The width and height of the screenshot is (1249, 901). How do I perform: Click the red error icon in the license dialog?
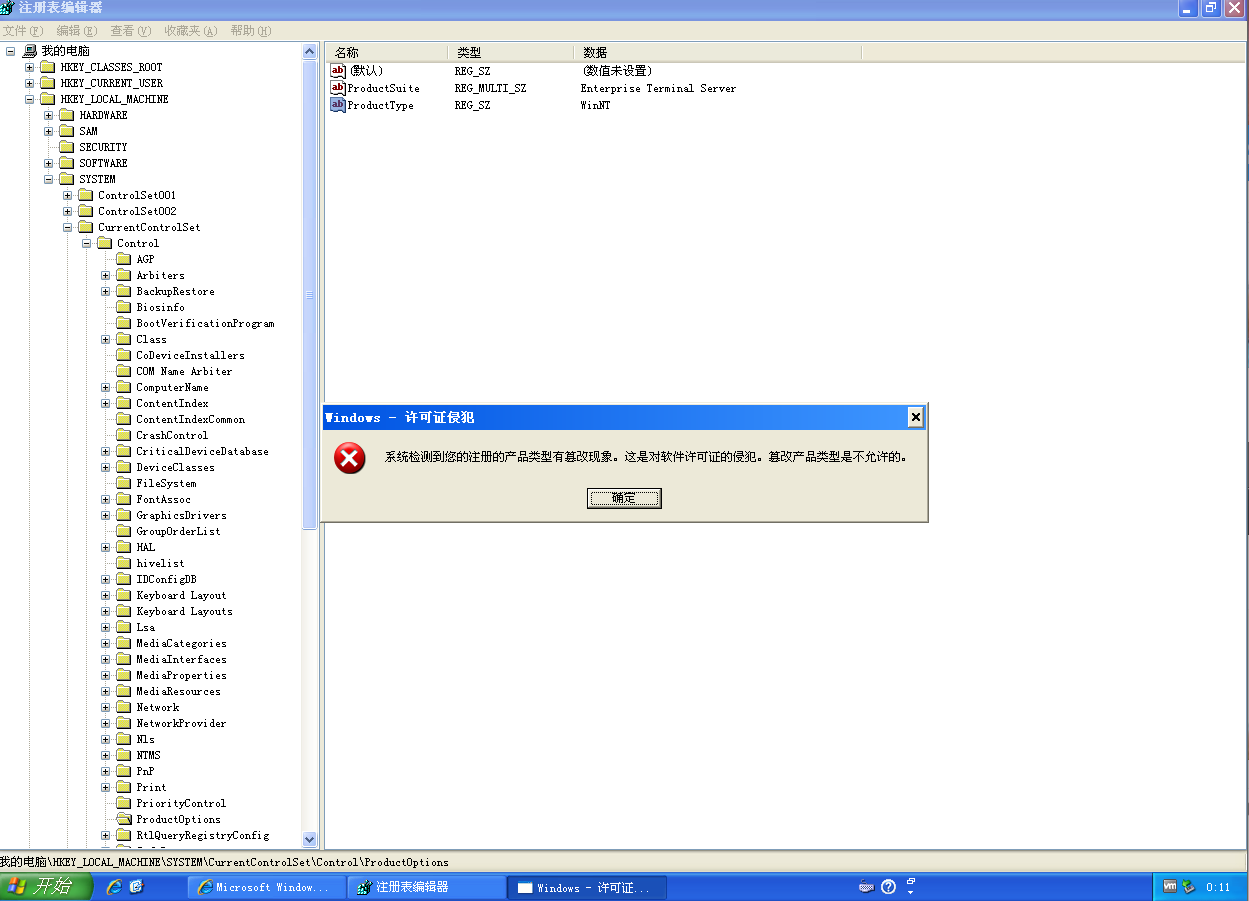(349, 459)
